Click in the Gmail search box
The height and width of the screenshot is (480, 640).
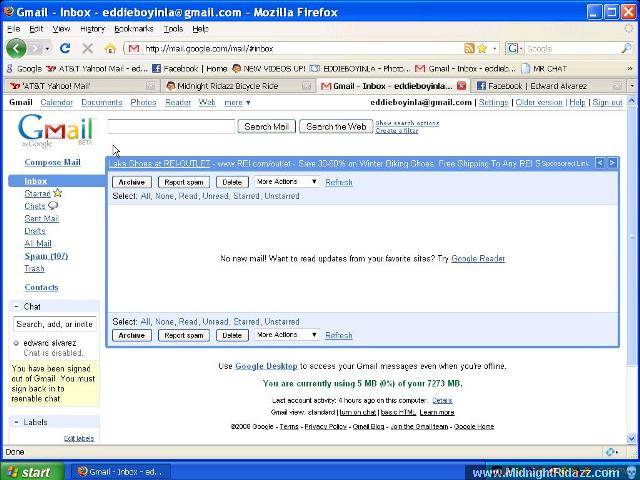point(171,126)
